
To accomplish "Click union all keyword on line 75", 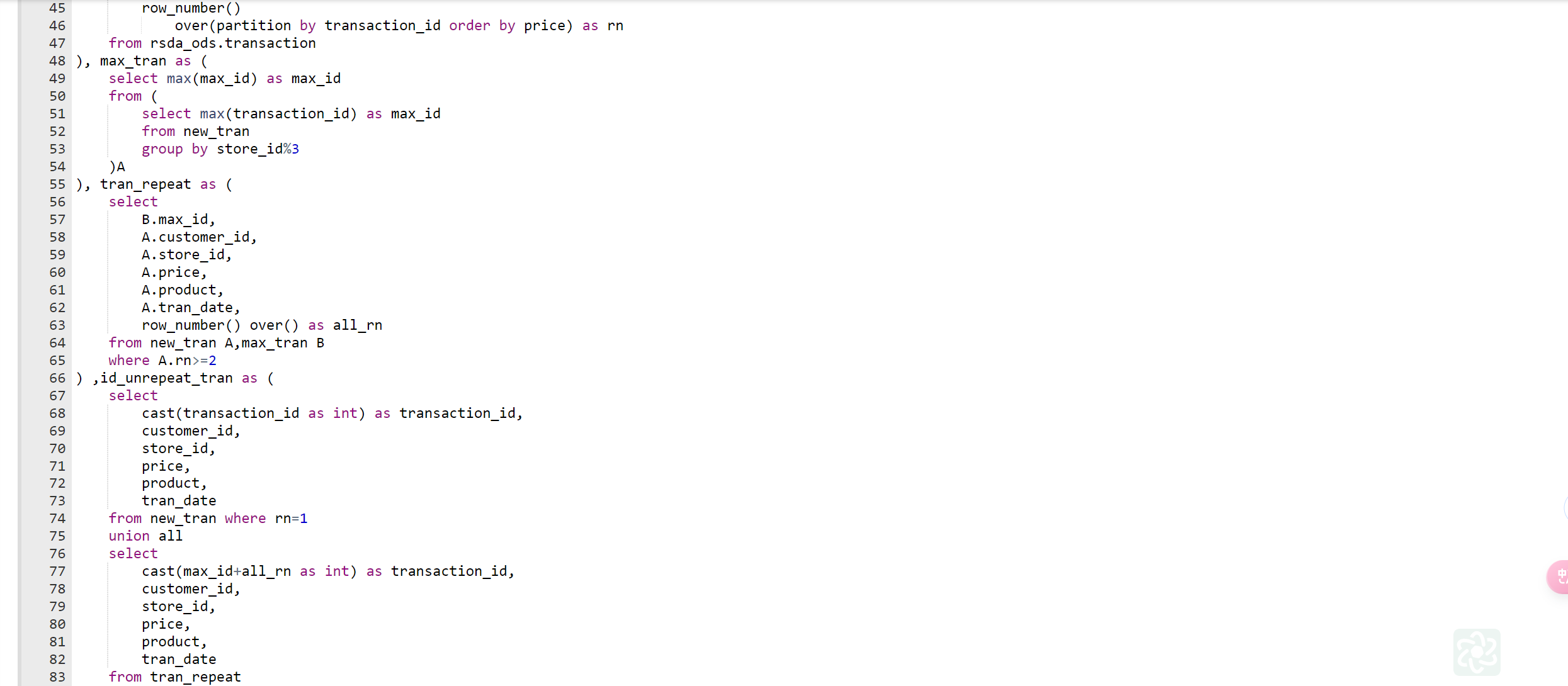I will coord(144,535).
